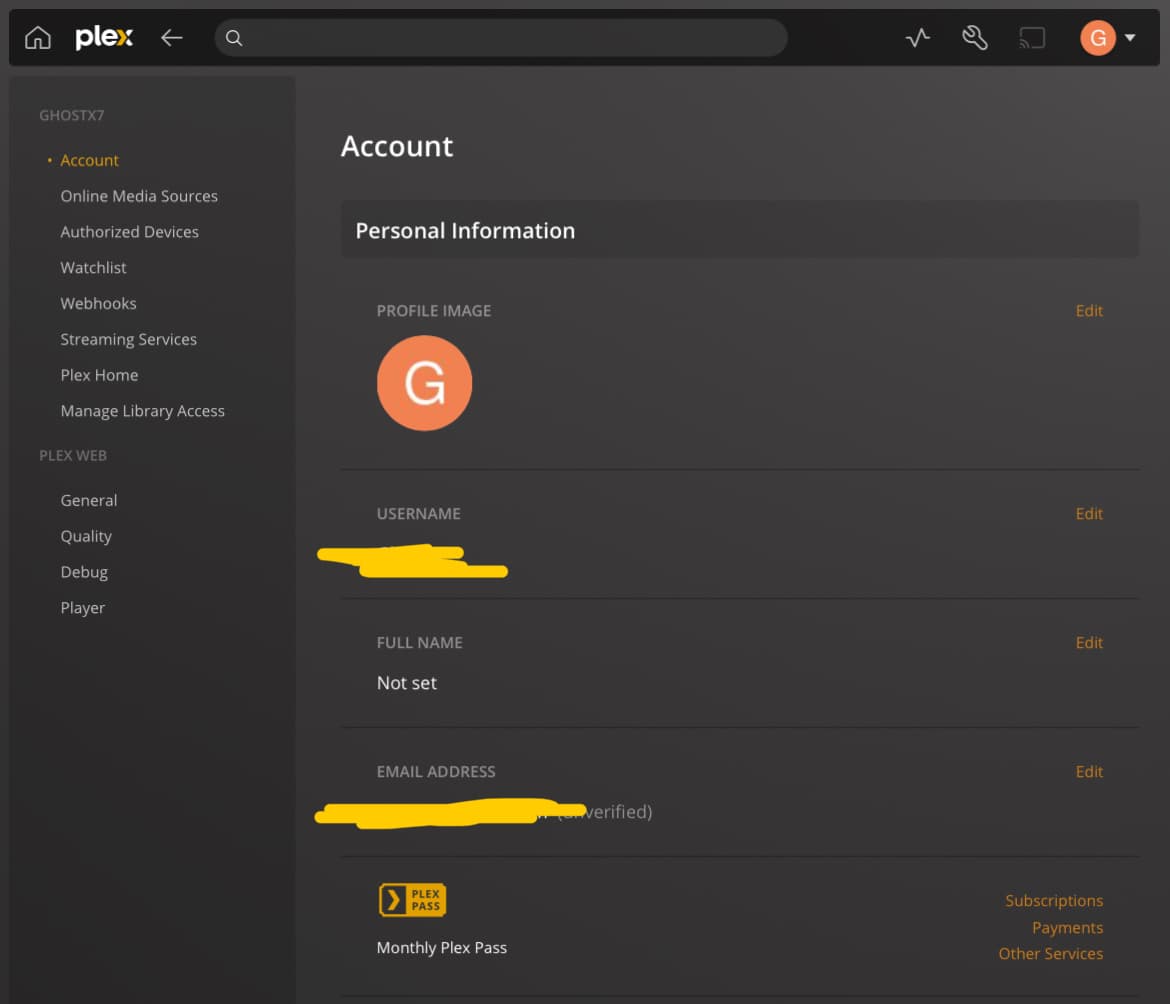Edit the email address
This screenshot has width=1170, height=1004.
(1089, 772)
